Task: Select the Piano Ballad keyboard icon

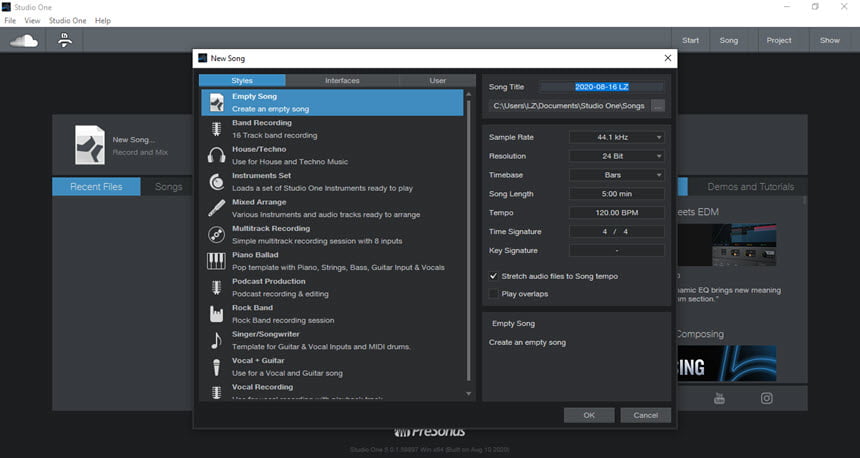Action: (216, 261)
